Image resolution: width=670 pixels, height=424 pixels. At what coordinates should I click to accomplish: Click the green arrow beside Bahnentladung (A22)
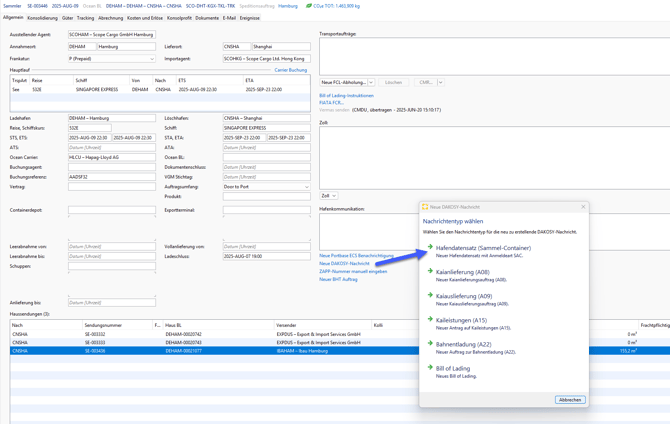(430, 343)
